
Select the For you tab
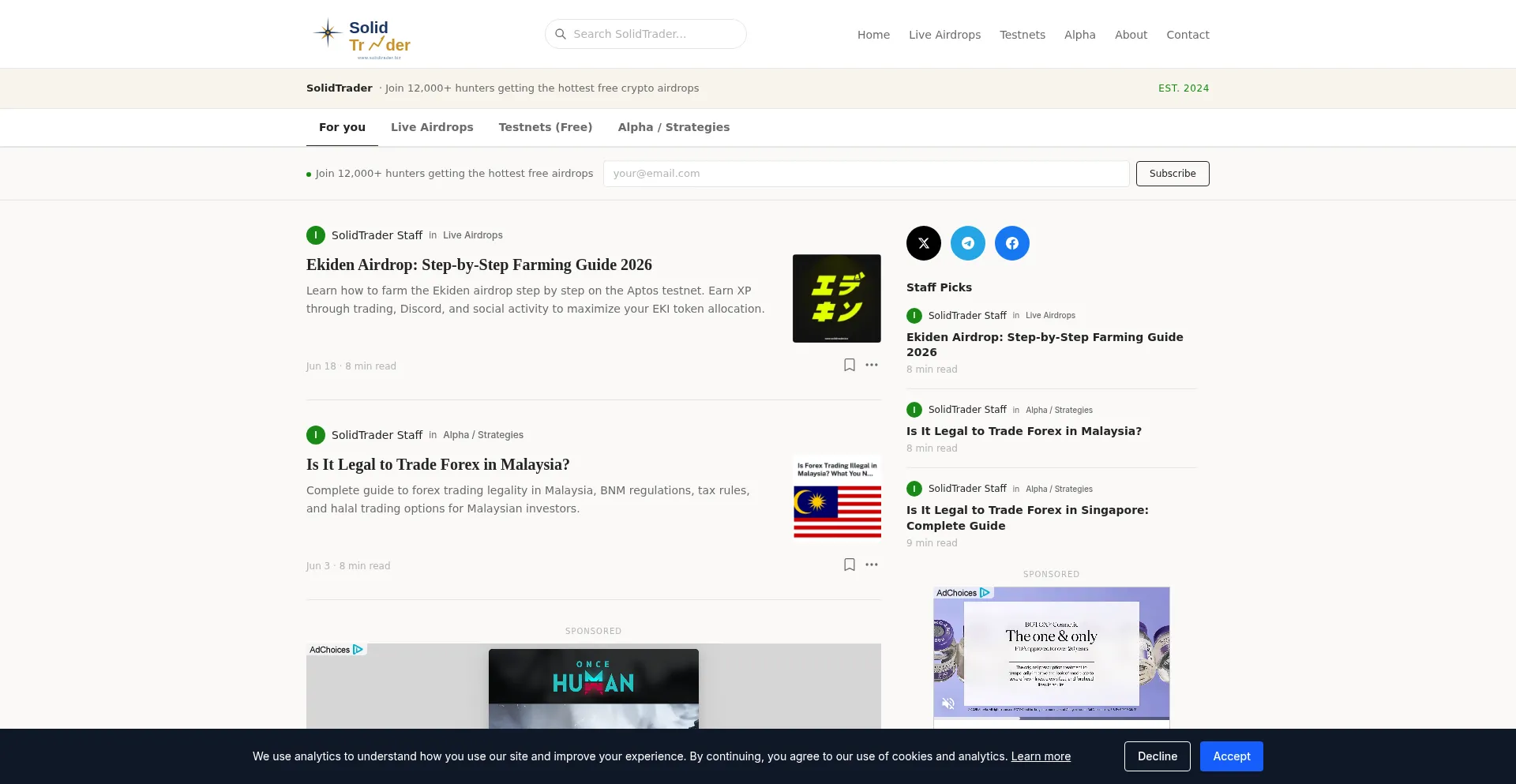pyautogui.click(x=342, y=127)
